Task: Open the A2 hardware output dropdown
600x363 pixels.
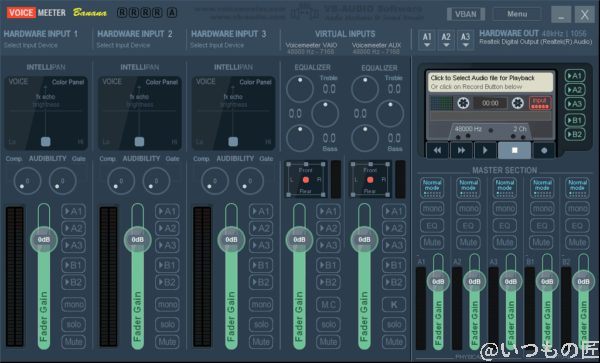Action: (x=446, y=40)
